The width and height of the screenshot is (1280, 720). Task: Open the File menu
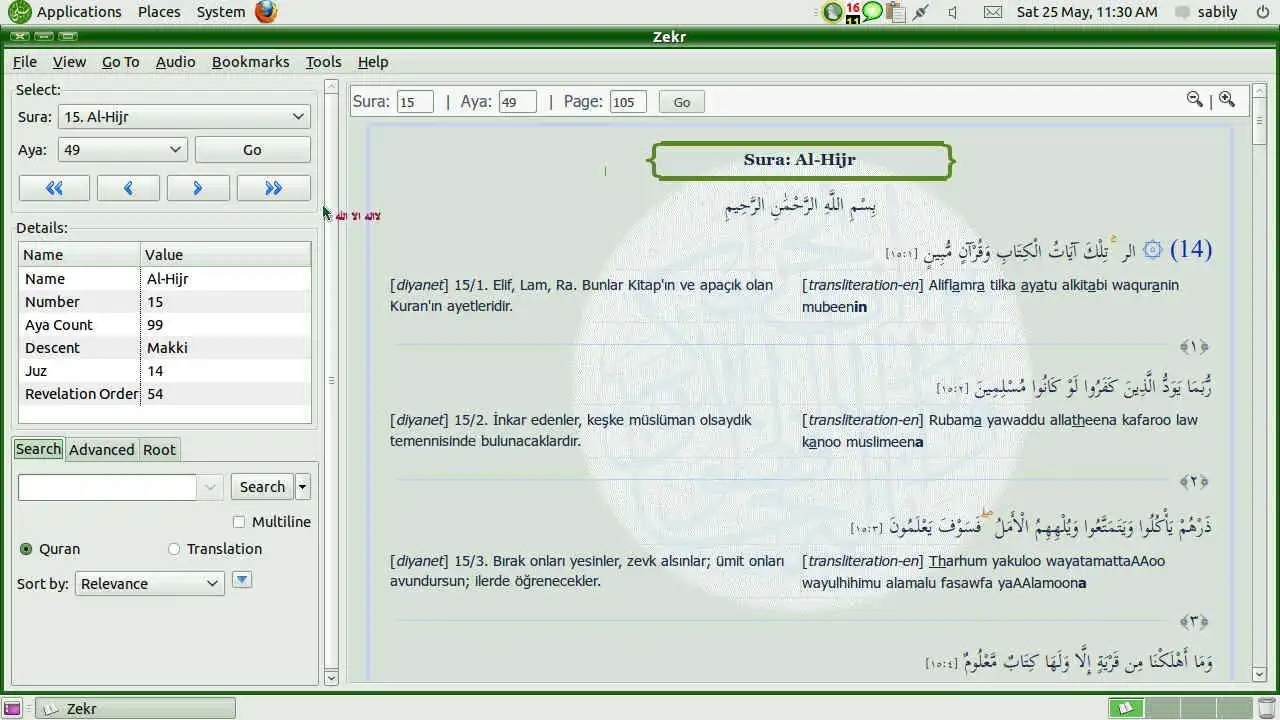coord(25,62)
